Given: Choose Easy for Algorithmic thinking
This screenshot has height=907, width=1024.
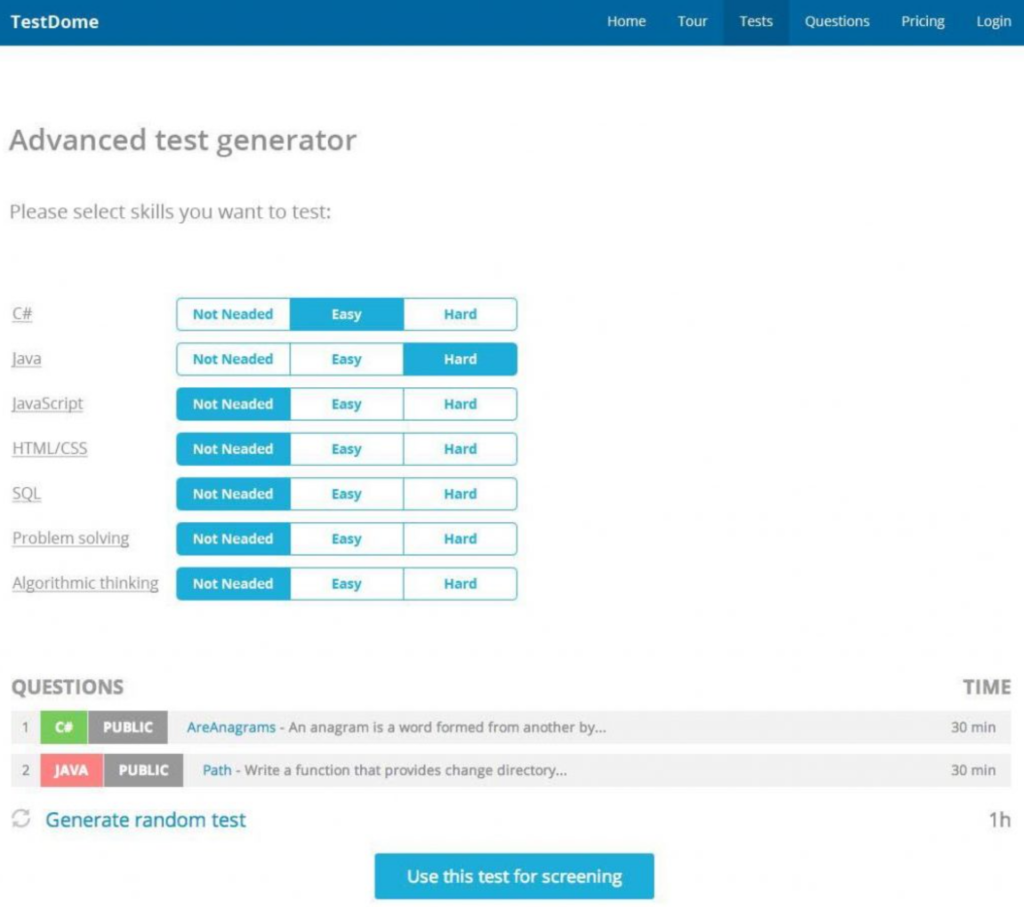Looking at the screenshot, I should 346,584.
